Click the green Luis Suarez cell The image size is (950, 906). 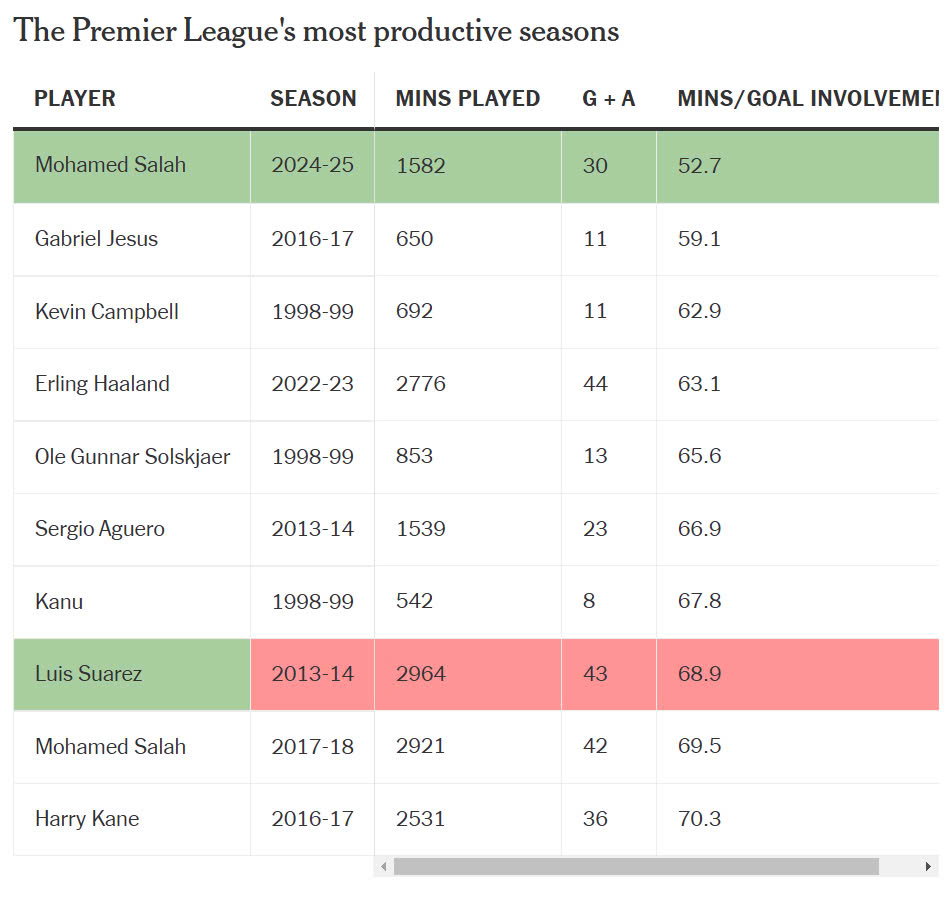[x=88, y=674]
